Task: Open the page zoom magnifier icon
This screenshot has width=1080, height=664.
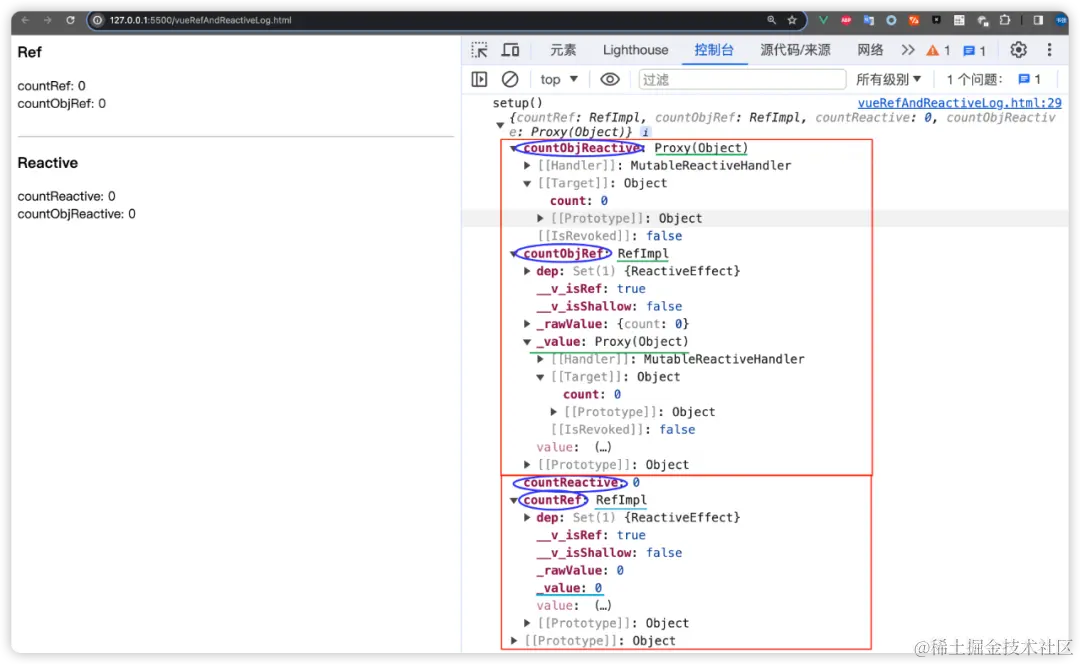Action: click(771, 20)
